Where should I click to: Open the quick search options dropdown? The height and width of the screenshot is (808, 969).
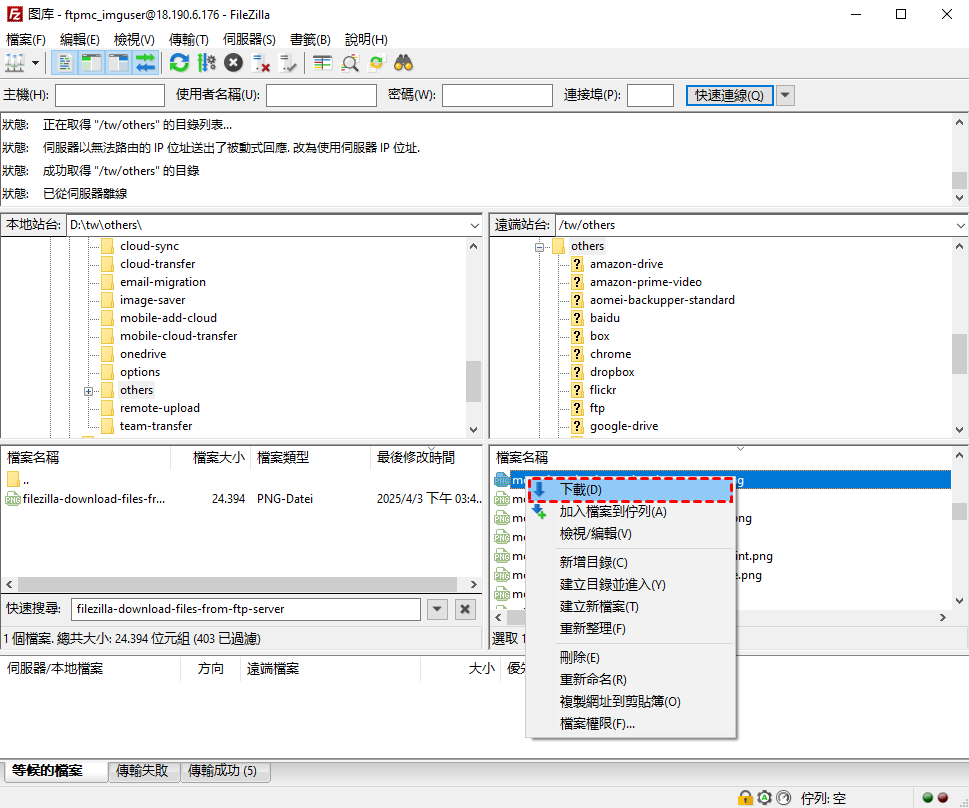pyautogui.click(x=437, y=609)
